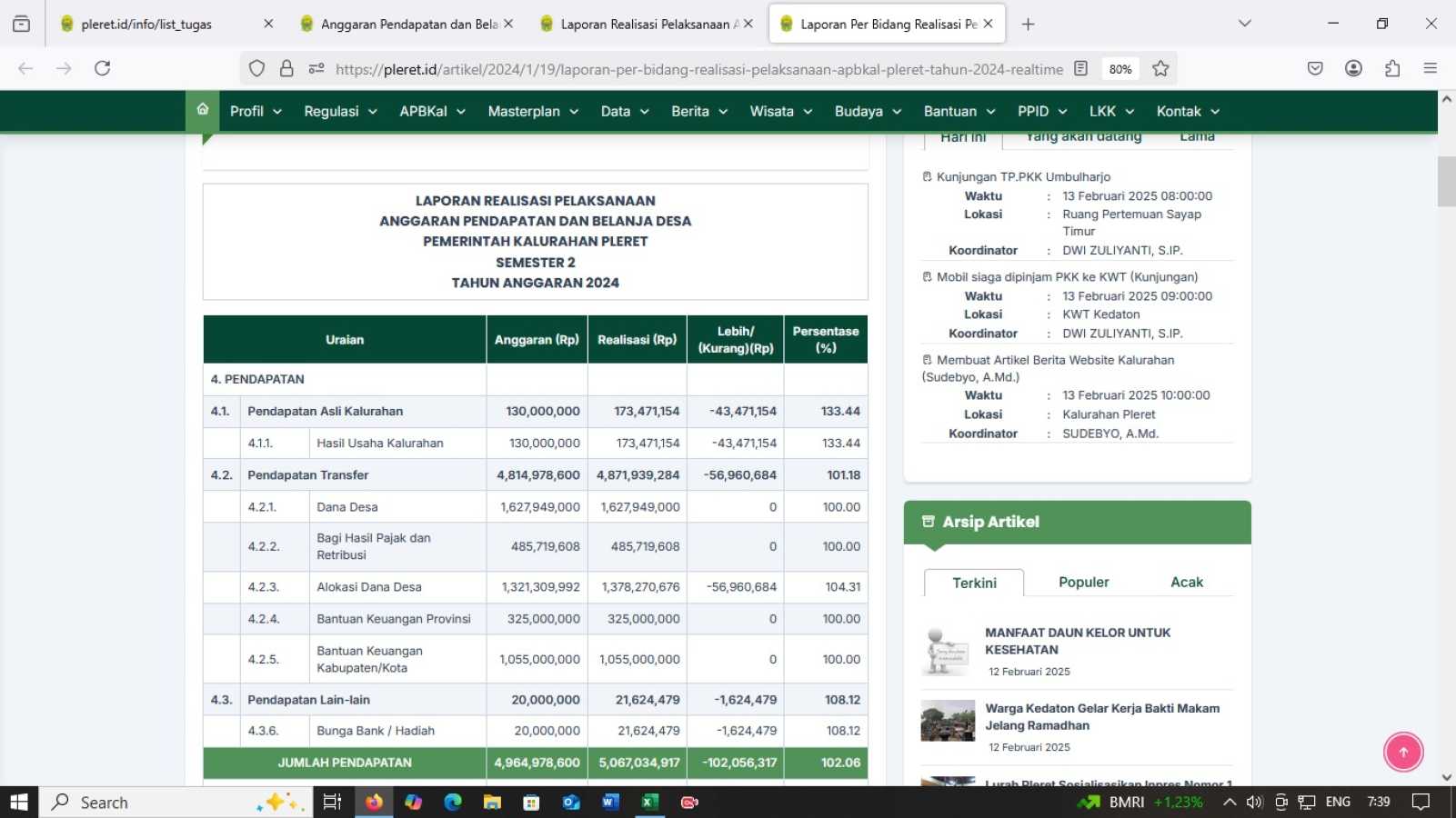This screenshot has height=818, width=1456.
Task: Go back to previous page
Action: click(x=25, y=68)
